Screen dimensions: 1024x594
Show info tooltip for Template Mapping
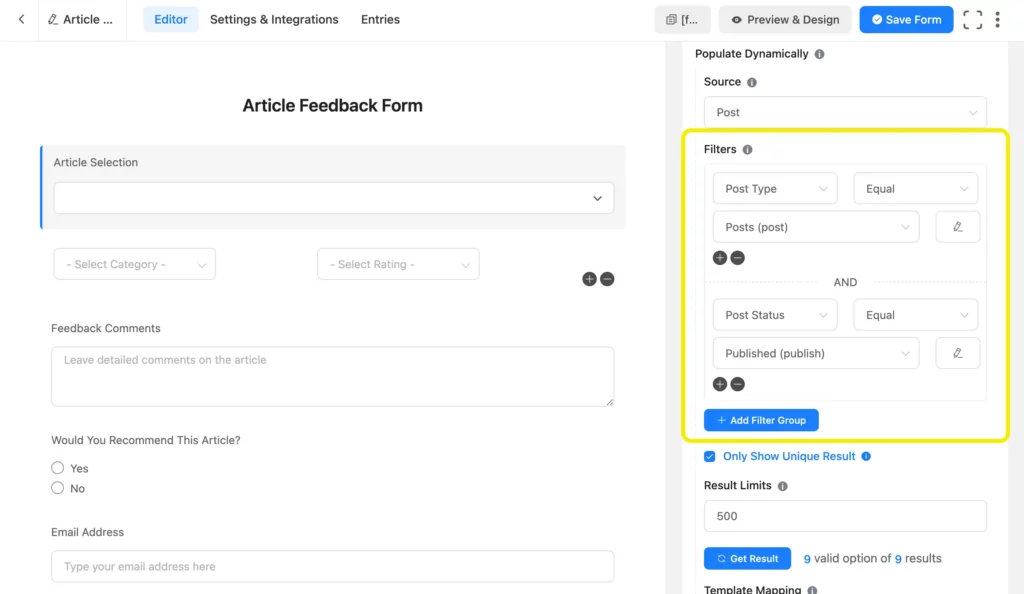pyautogui.click(x=812, y=589)
